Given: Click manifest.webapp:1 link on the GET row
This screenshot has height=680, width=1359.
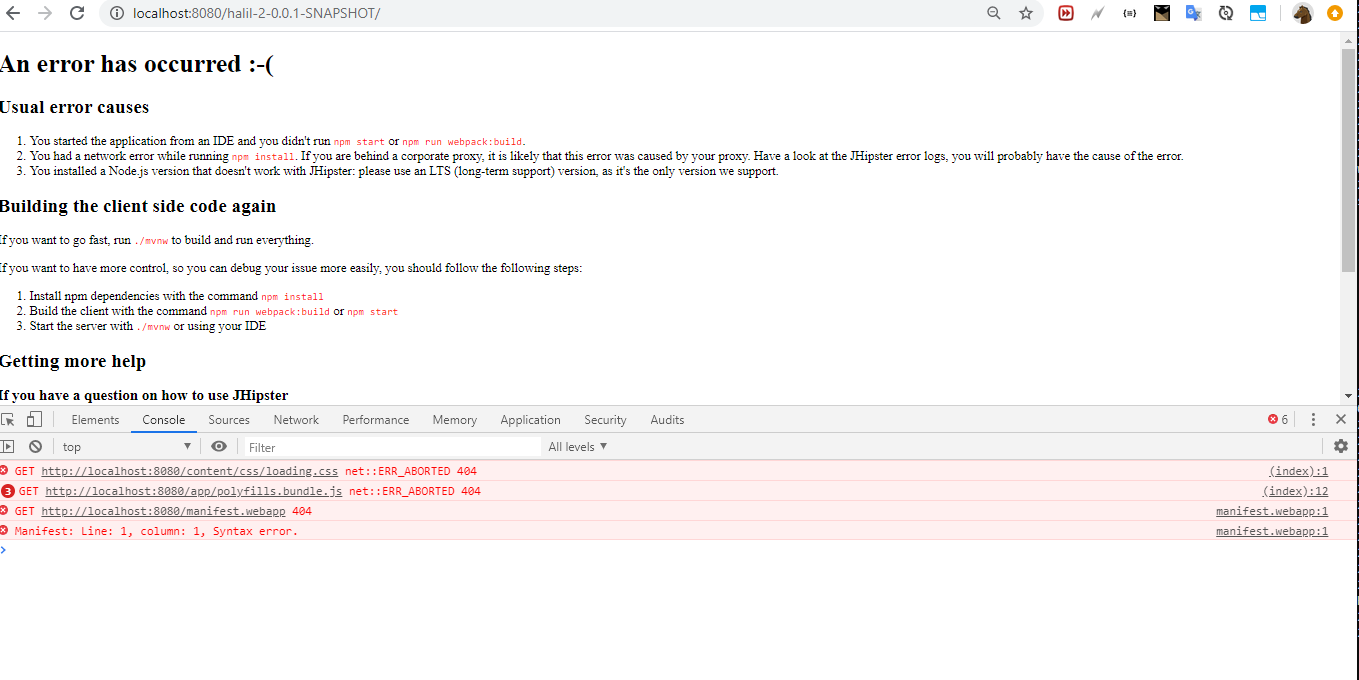Looking at the screenshot, I should tap(1272, 511).
